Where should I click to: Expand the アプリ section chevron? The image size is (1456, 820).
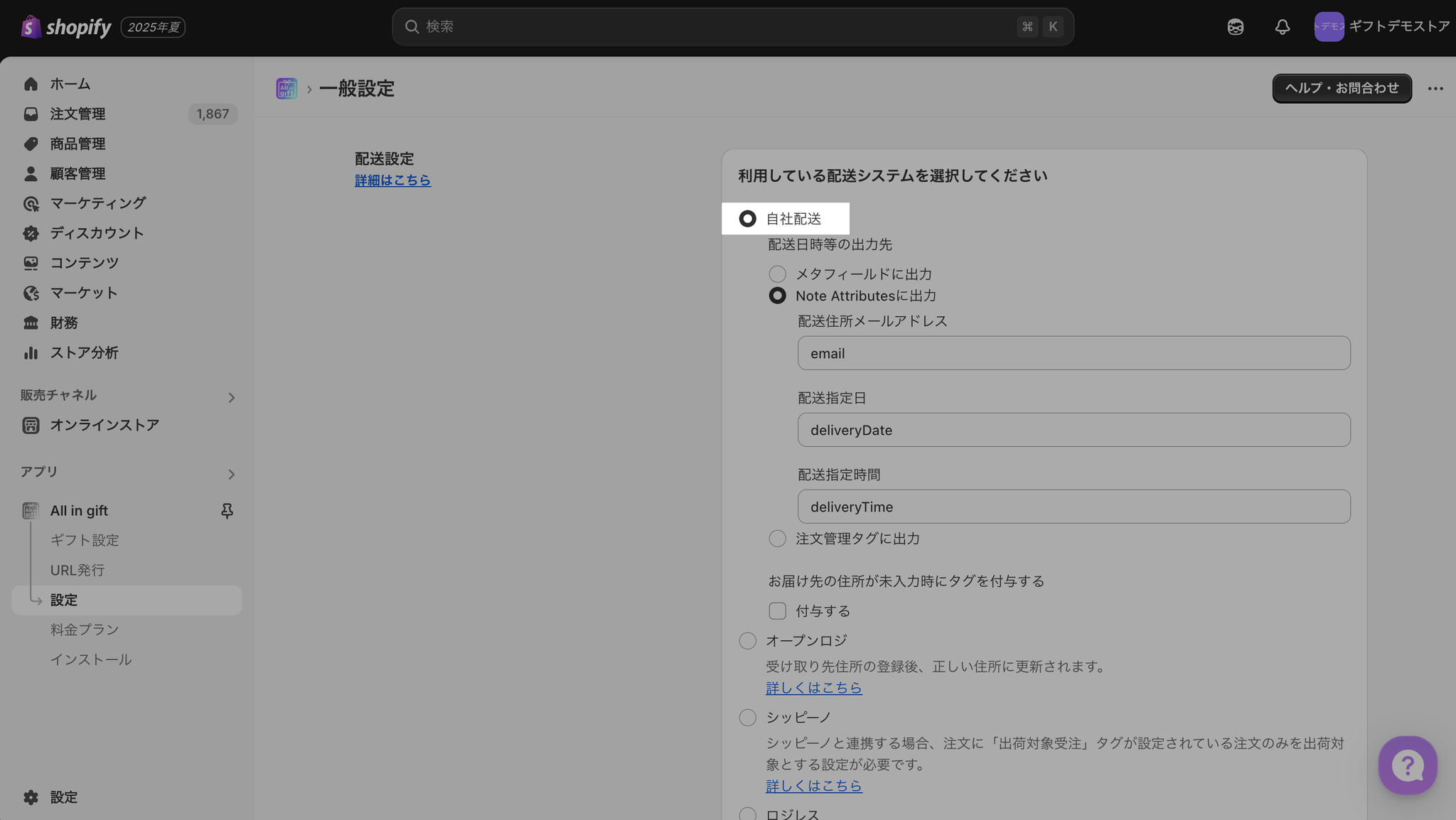click(231, 475)
